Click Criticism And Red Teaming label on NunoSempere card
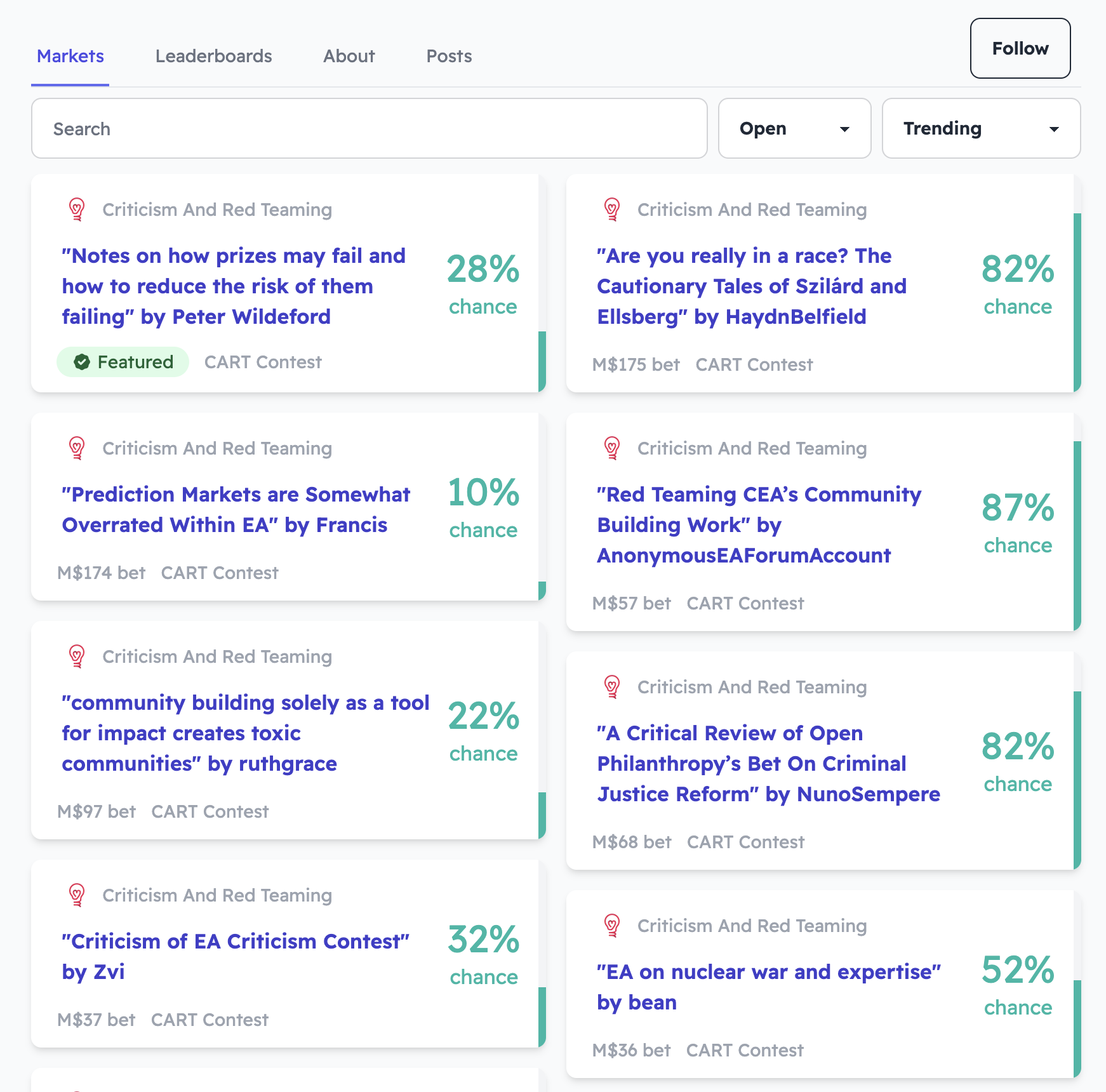The height and width of the screenshot is (1092, 1106). tap(752, 687)
